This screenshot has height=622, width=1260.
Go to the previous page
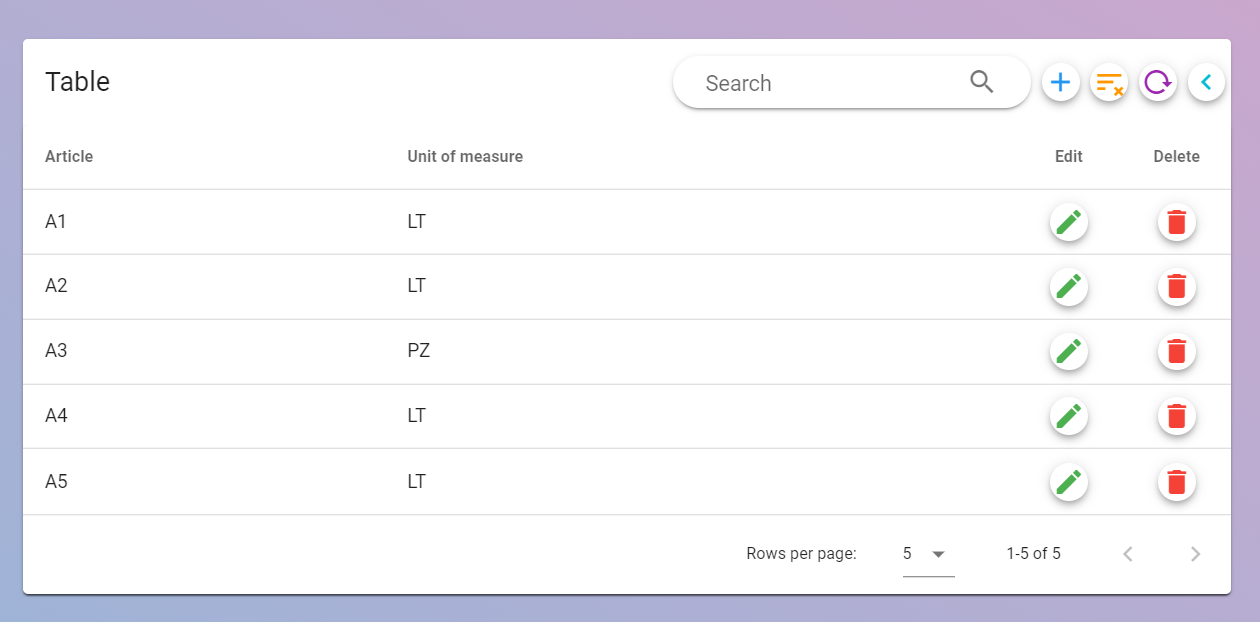tap(1128, 554)
